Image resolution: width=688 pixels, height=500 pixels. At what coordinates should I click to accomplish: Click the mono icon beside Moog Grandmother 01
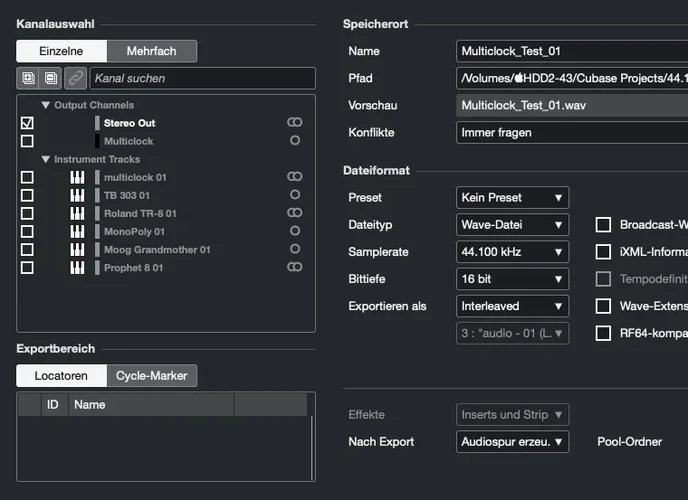point(294,249)
